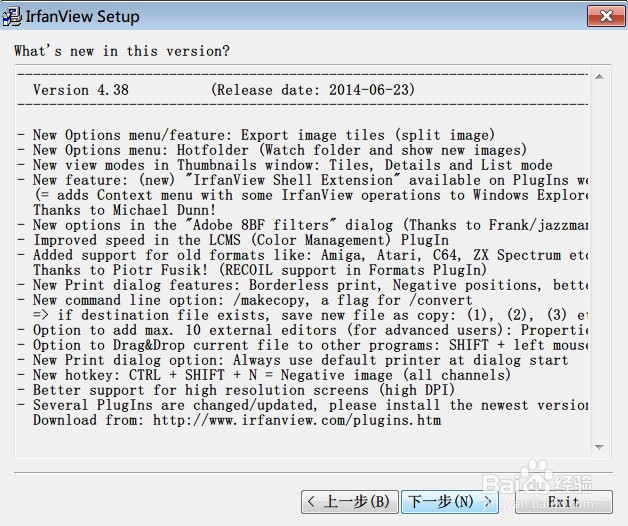
Task: Click the 'Several PlugIns are changed/updated' line
Action: (303, 405)
